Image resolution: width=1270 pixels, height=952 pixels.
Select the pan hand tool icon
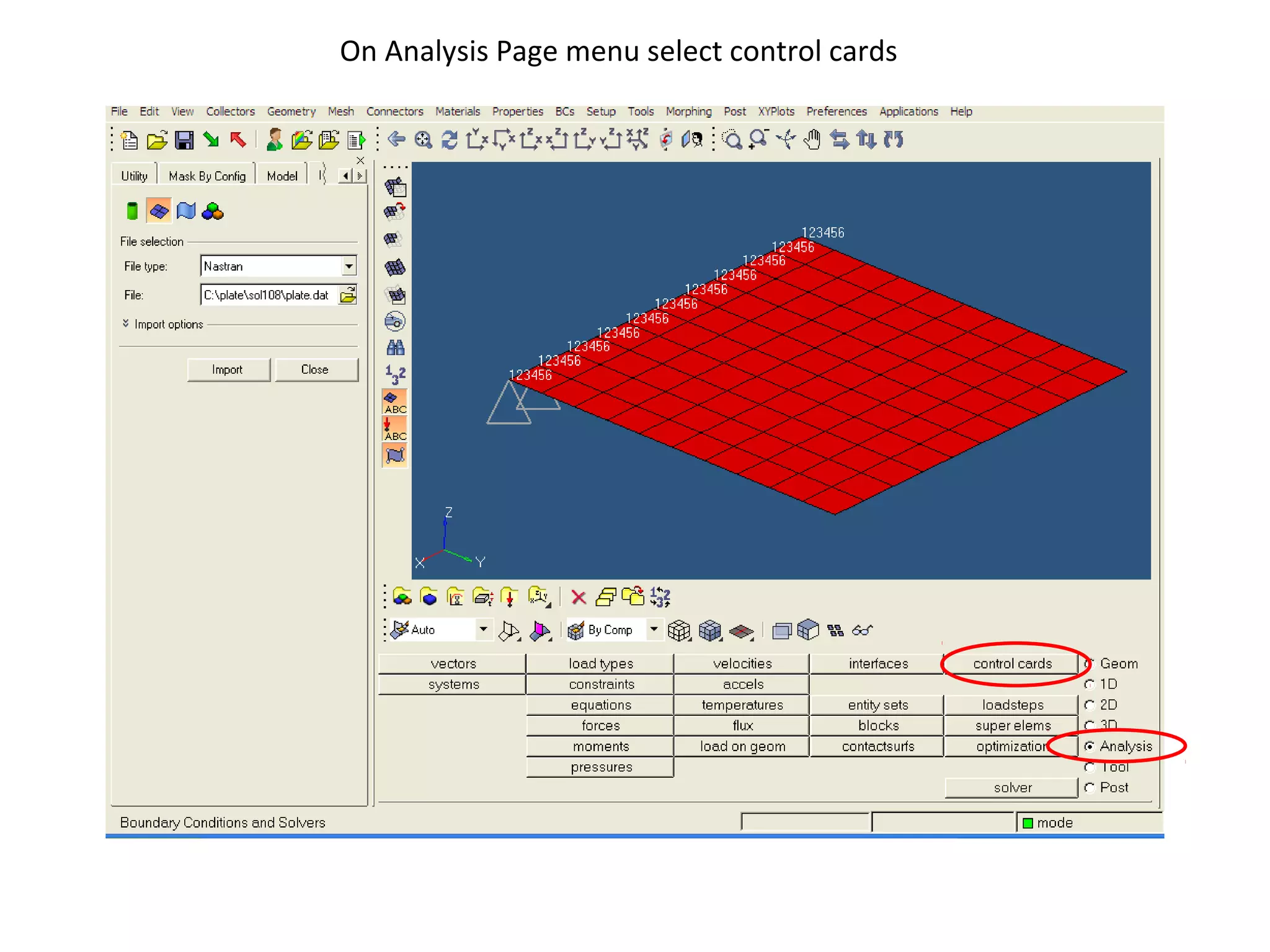point(812,139)
